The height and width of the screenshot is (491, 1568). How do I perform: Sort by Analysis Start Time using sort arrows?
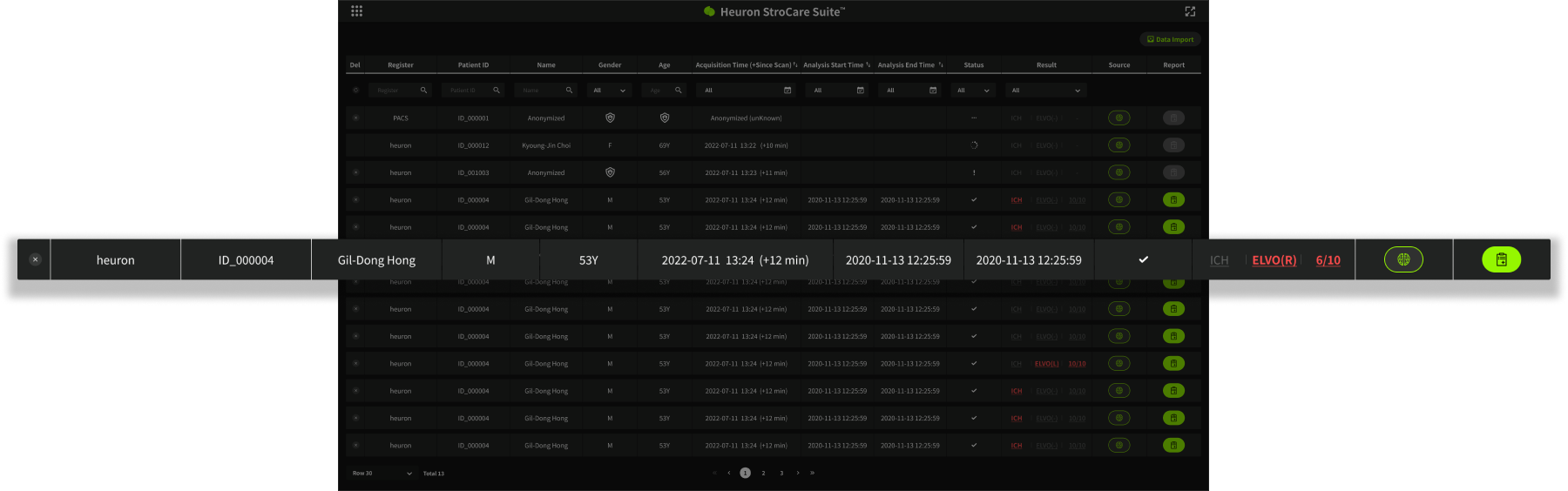click(868, 64)
